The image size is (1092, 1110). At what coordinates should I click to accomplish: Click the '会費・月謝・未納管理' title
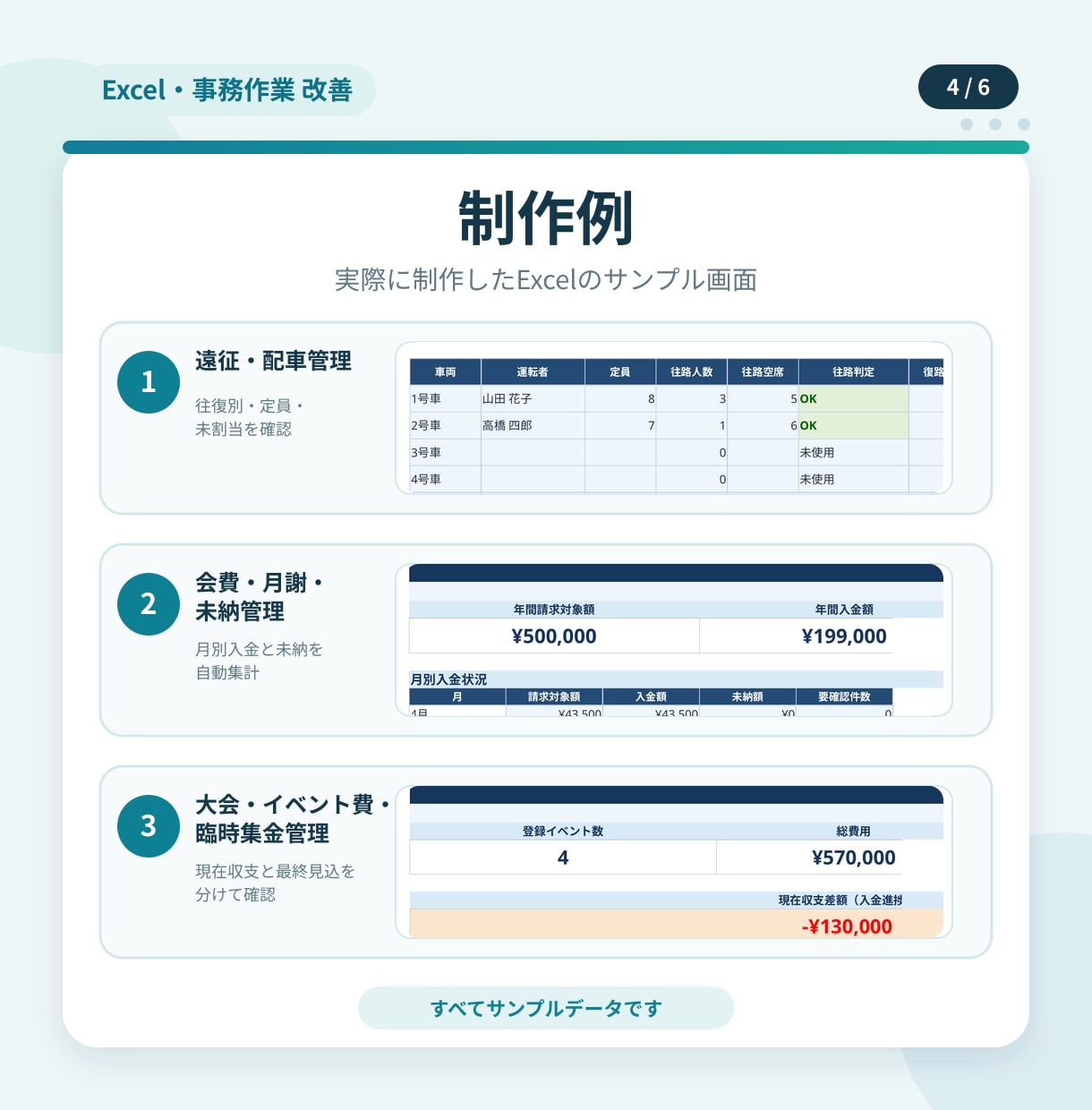tap(260, 597)
